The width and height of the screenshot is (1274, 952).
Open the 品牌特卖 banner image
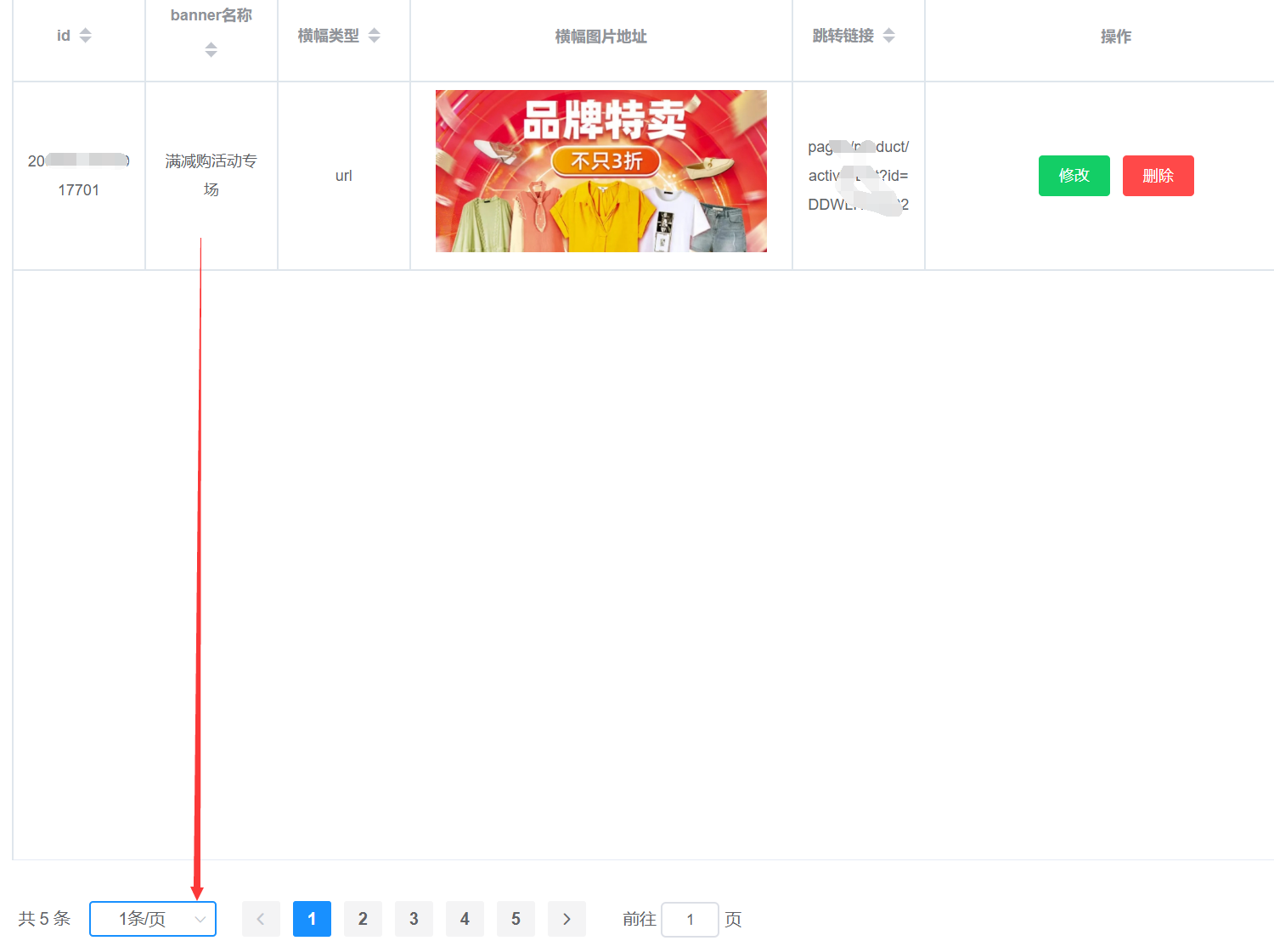[x=601, y=171]
